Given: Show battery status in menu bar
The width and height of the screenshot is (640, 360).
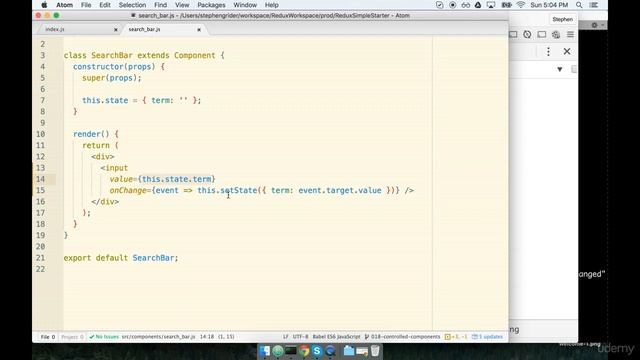Looking at the screenshot, I should point(507,5).
